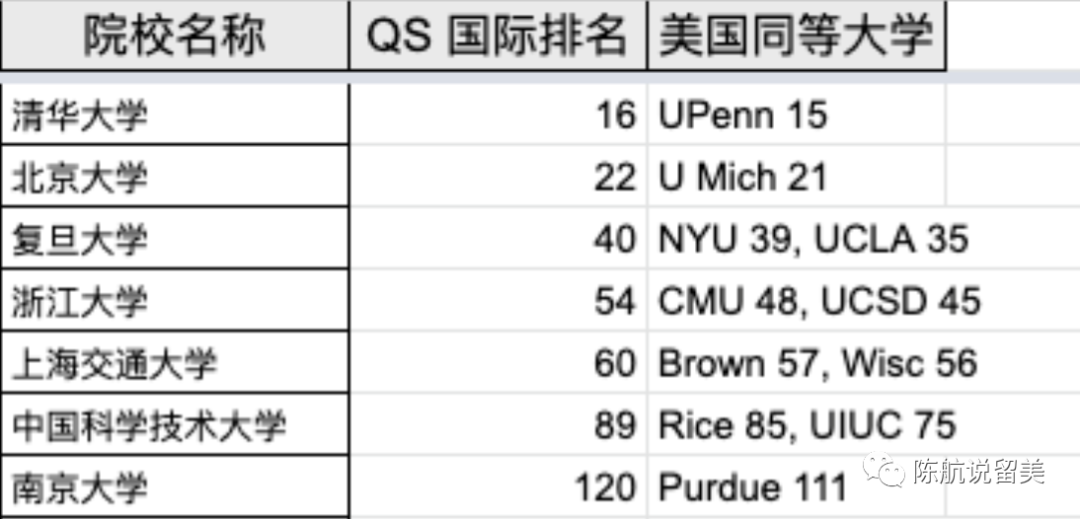Viewport: 1080px width, 519px height.
Task: Select the 南京大学 cell
Action: [80, 488]
